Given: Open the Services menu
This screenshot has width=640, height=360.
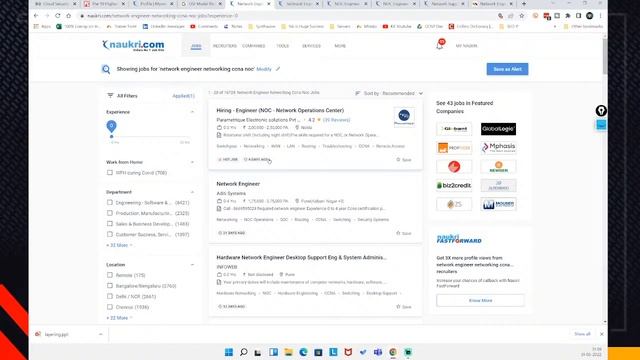Looking at the screenshot, I should pyautogui.click(x=311, y=46).
